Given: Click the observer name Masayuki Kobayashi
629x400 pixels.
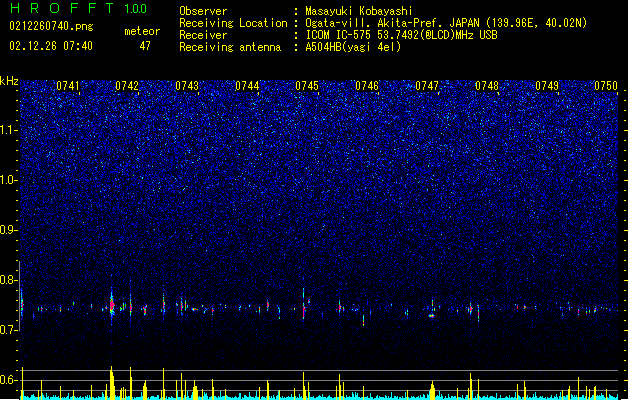Looking at the screenshot, I should pyautogui.click(x=359, y=11).
